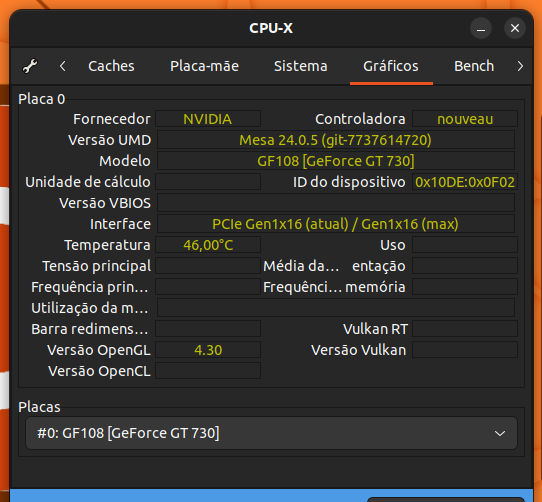Click the device ID 0x10DE:0x0F02 field
542x502 pixels.
[x=465, y=182]
